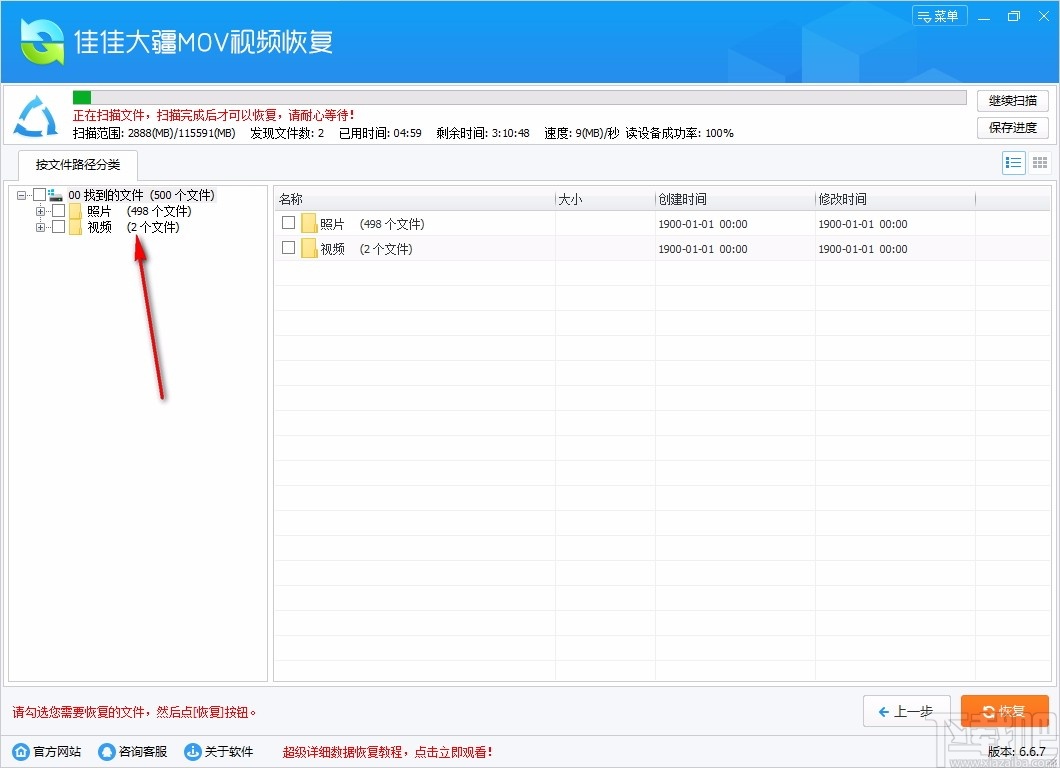Click the 继续扫描 button
This screenshot has width=1060, height=768.
(1011, 100)
